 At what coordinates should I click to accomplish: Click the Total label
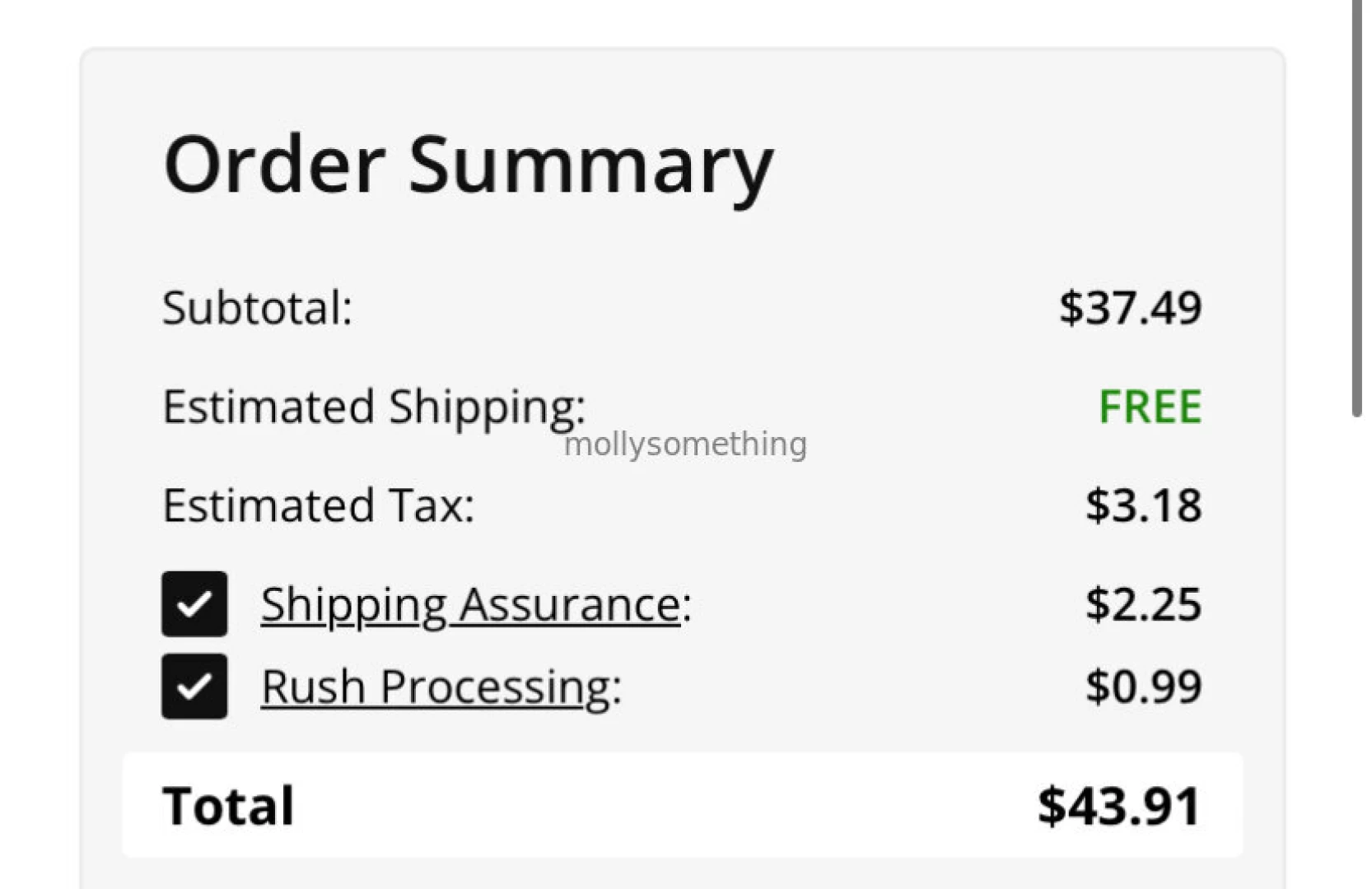228,806
